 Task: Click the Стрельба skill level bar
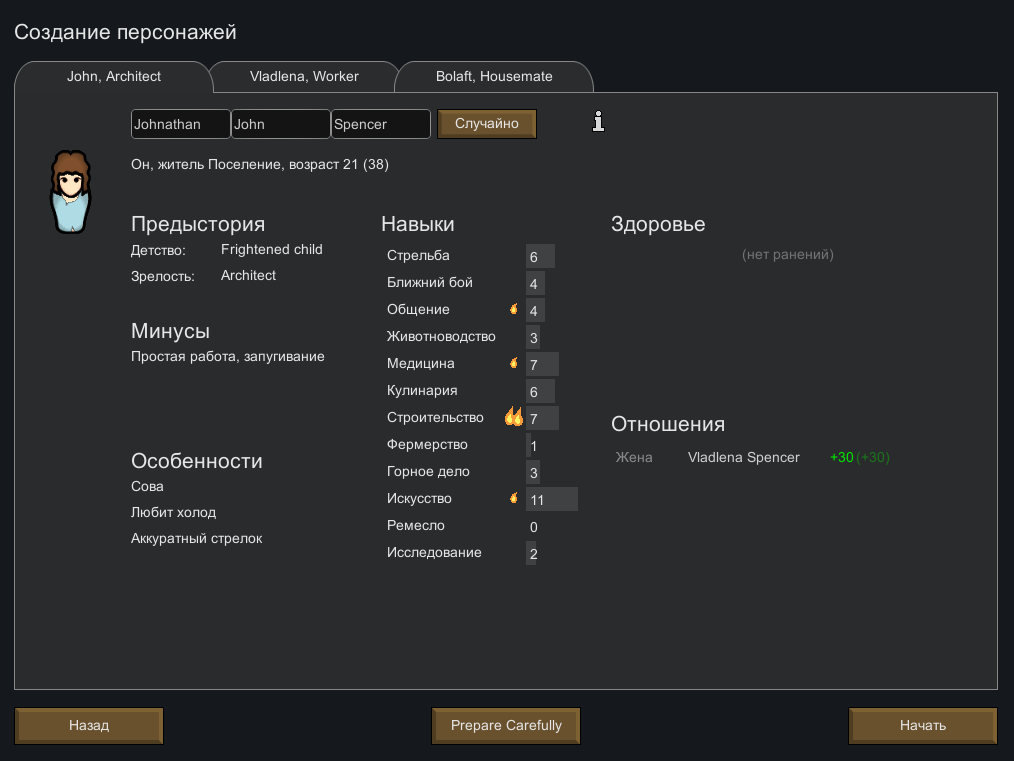pyautogui.click(x=540, y=257)
